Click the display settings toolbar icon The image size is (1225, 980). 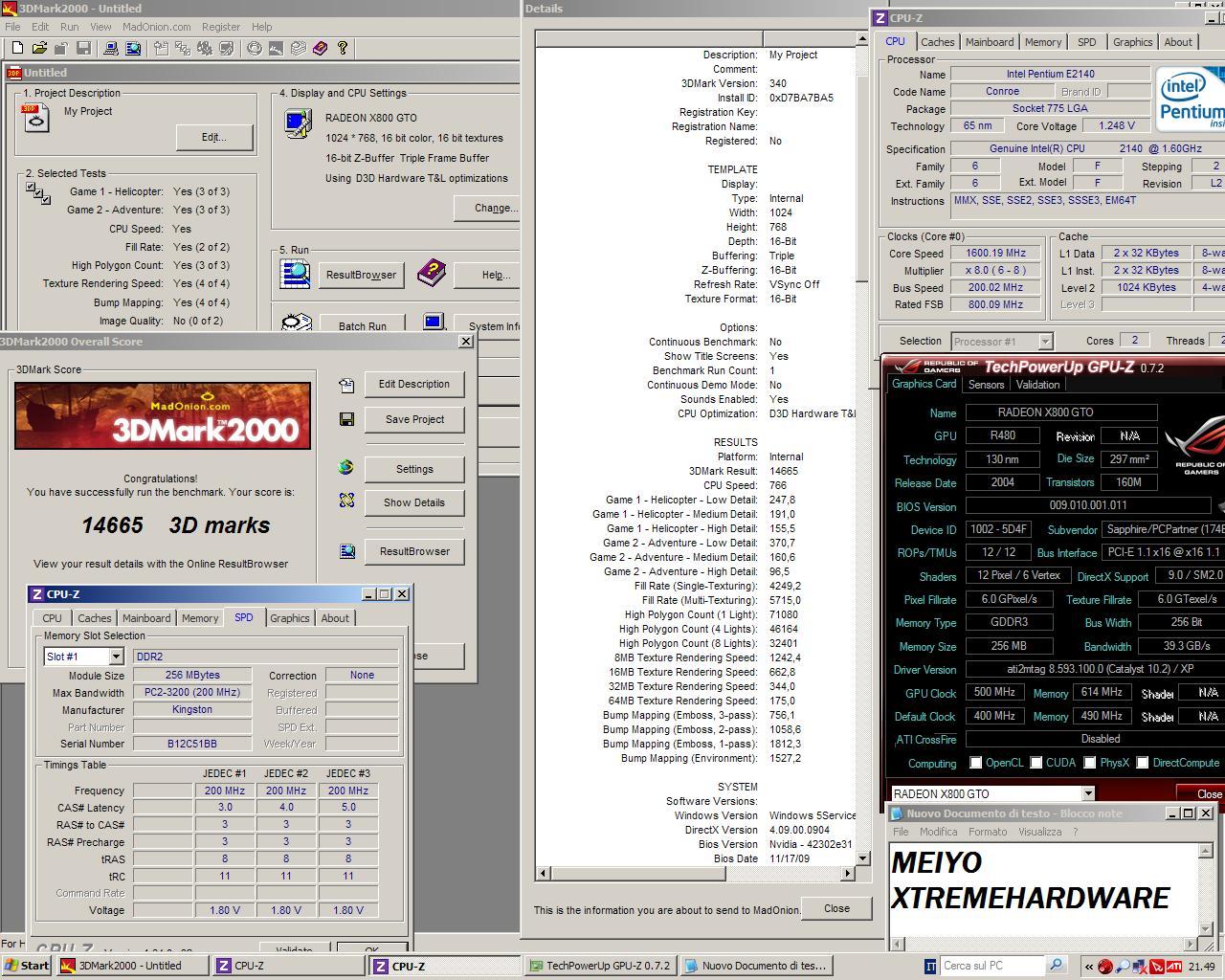coord(227,48)
